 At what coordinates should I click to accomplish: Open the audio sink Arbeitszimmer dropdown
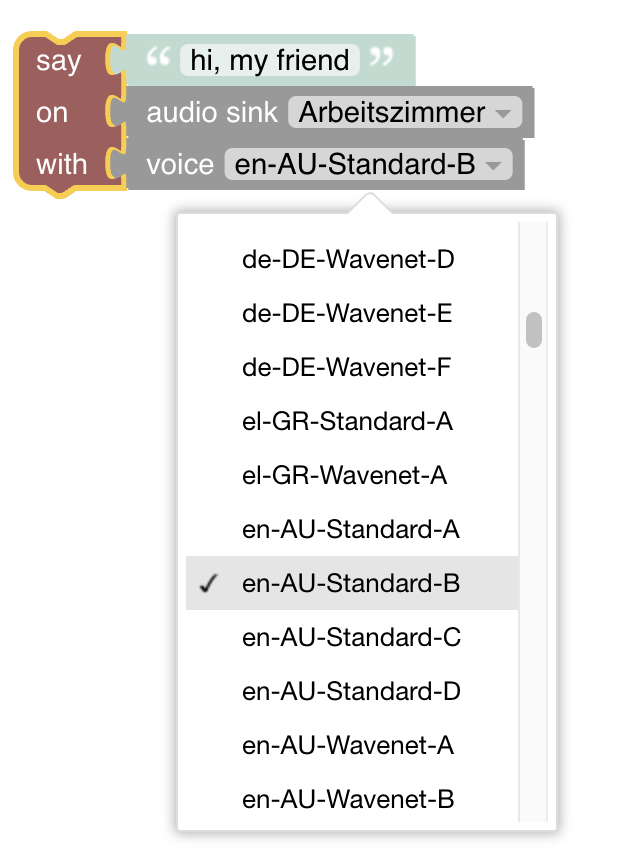(404, 113)
